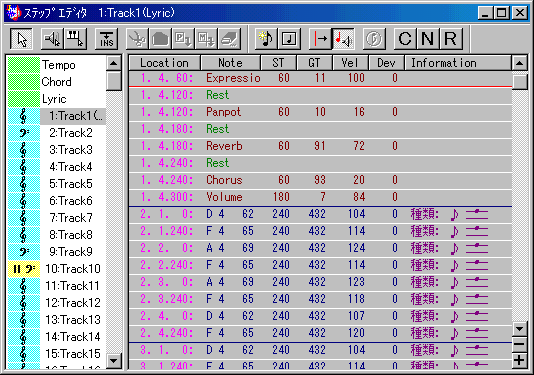Select the Volume event at 1.4.300
This screenshot has width=534, height=375.
(320, 197)
